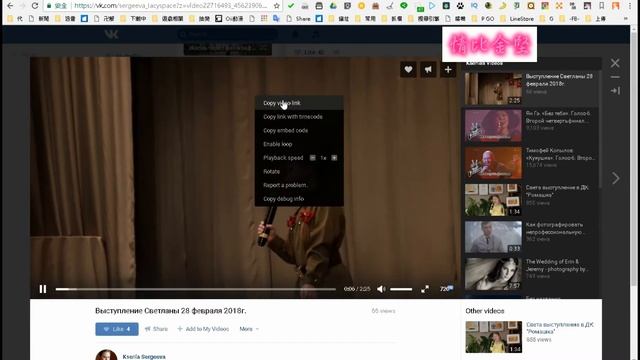Open Other videos flower video thumbnail
The width and height of the screenshot is (640, 360).
493,337
